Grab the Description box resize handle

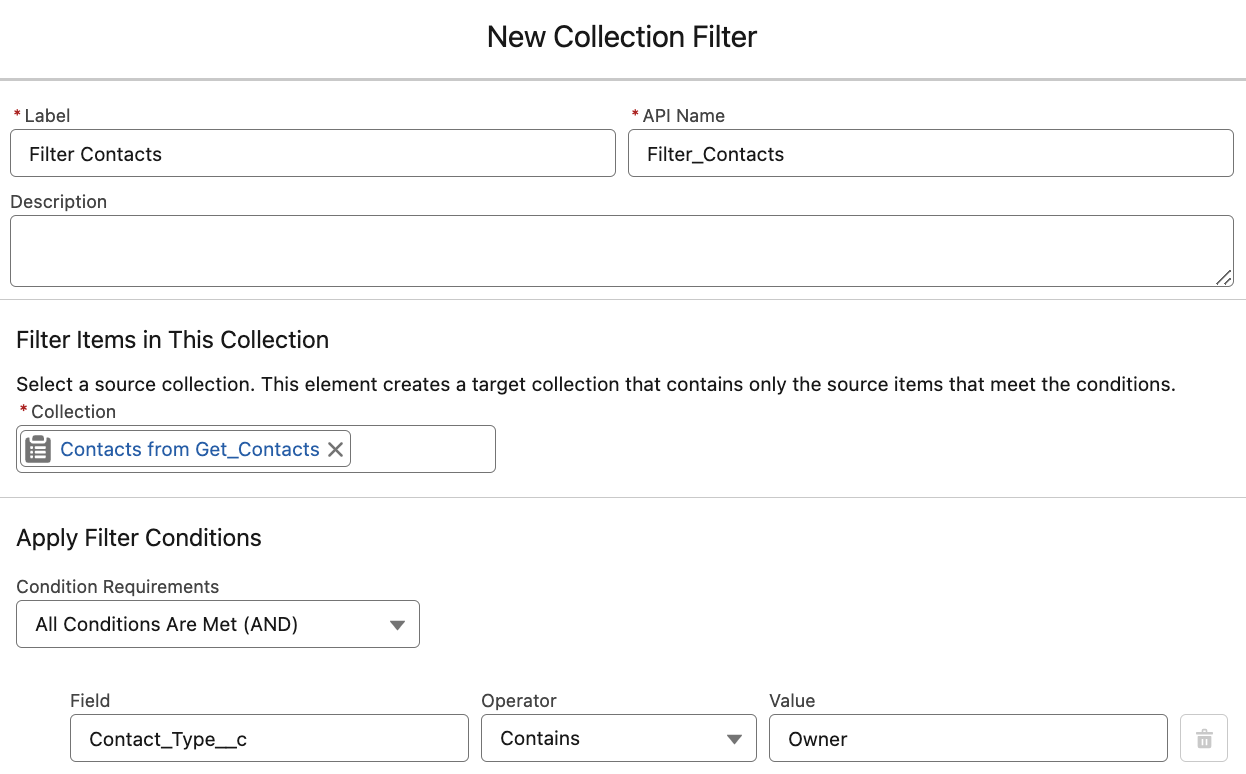click(1224, 278)
